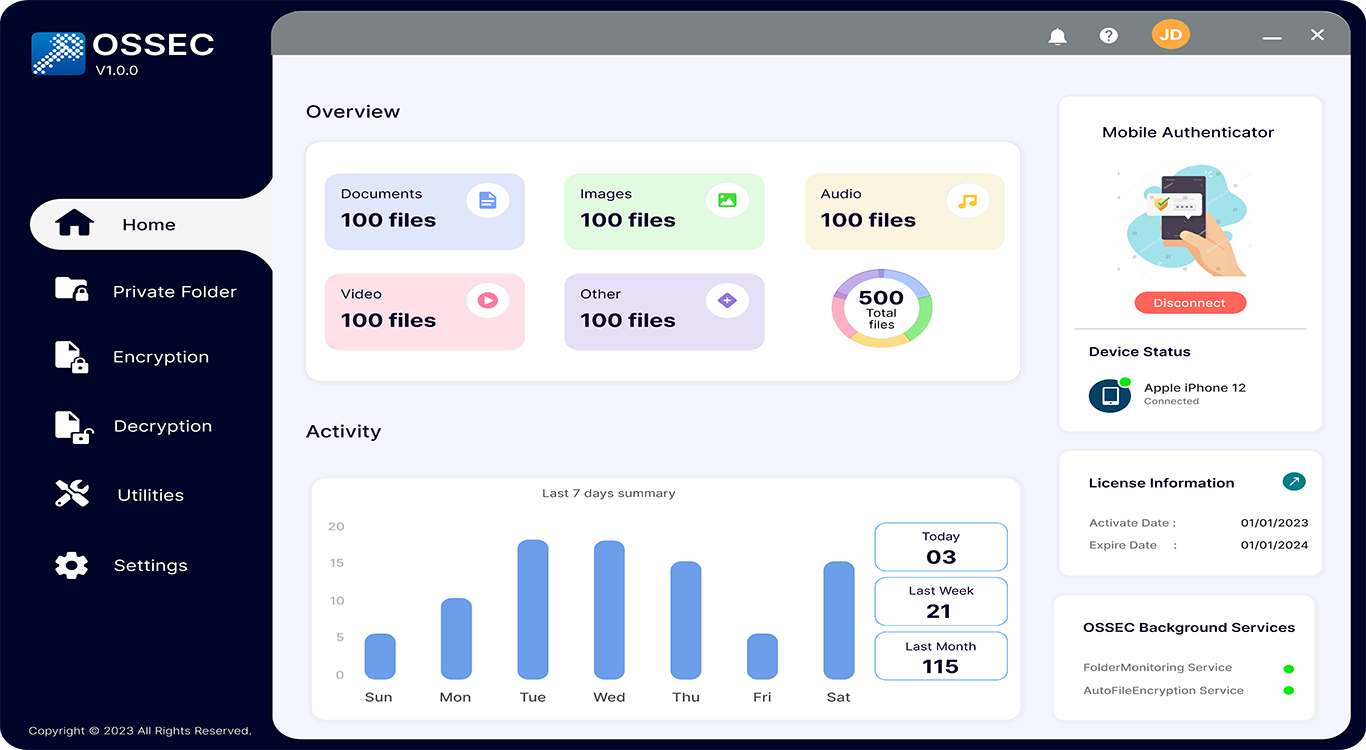Image resolution: width=1366 pixels, height=750 pixels.
Task: Click AutoFileEncryption Service green status dot
Action: pos(1288,690)
